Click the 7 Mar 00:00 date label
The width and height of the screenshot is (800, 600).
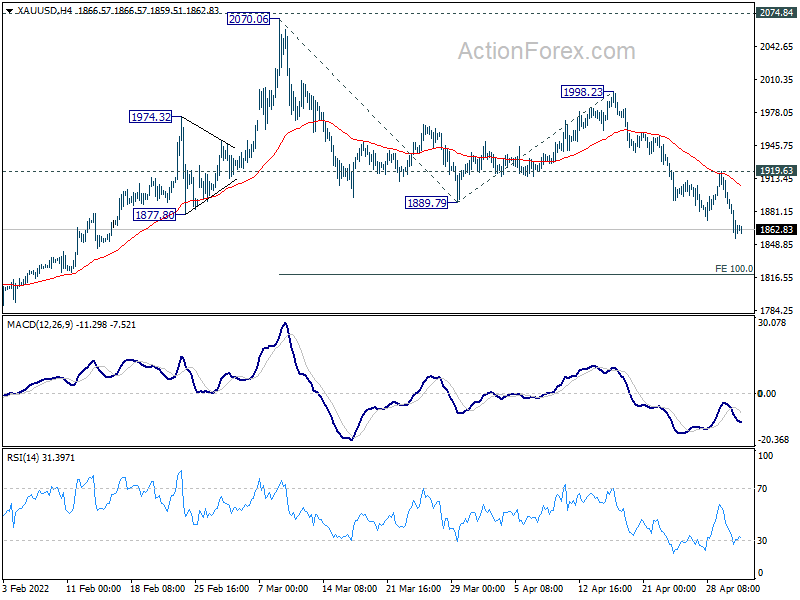283,588
